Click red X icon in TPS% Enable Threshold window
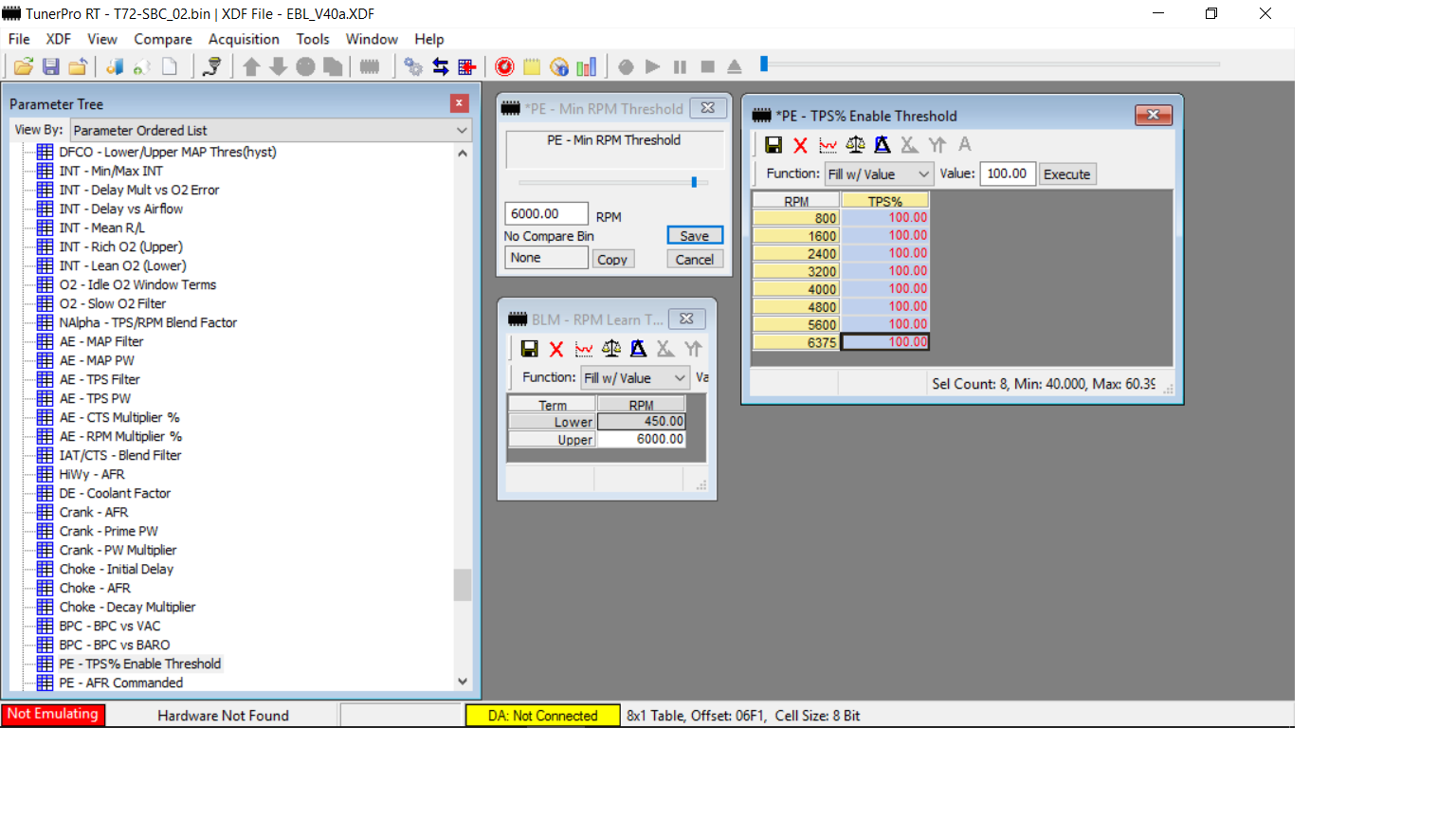Viewport: 1456px width, 819px height. [800, 145]
